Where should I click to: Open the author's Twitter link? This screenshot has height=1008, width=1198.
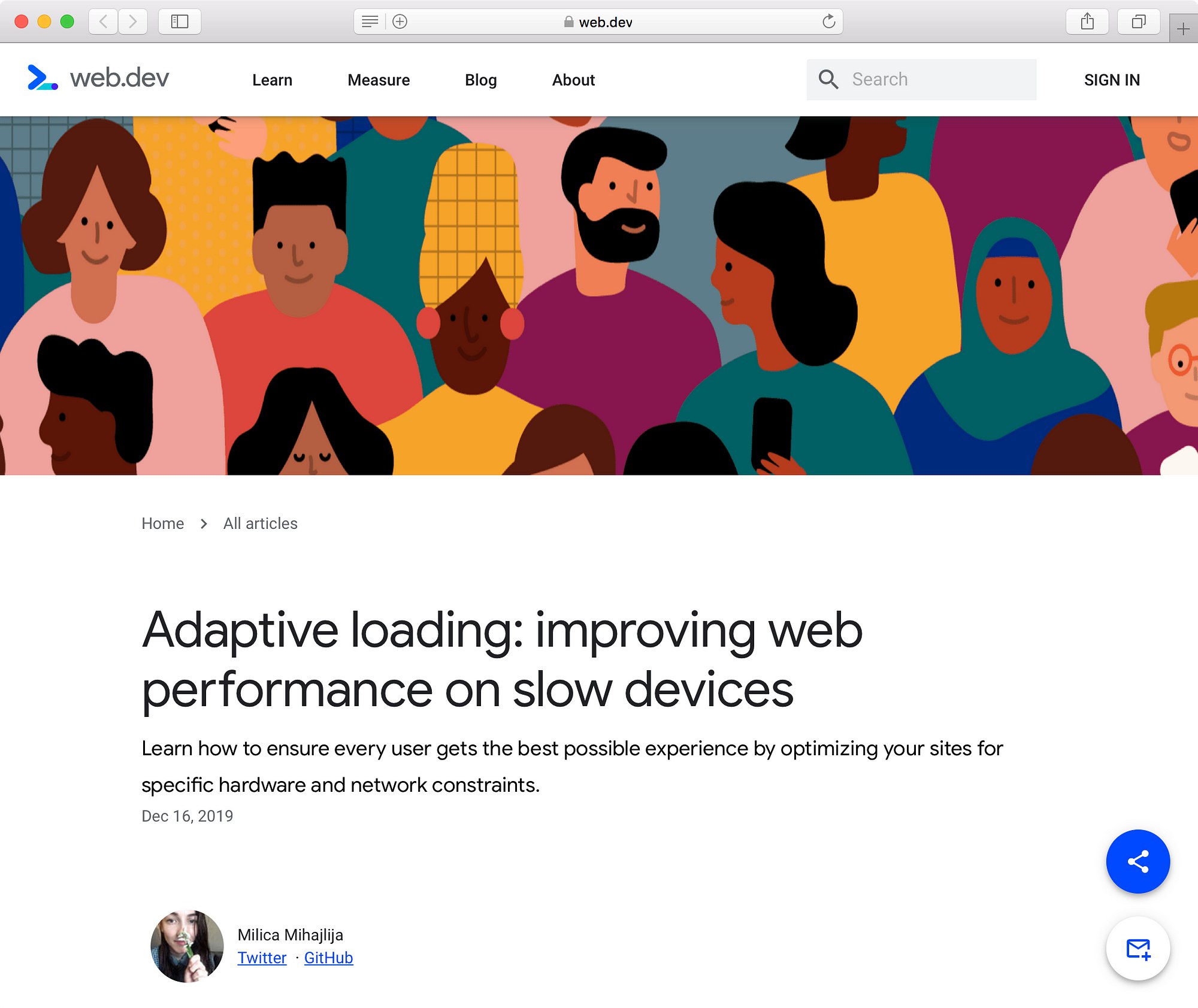point(262,958)
